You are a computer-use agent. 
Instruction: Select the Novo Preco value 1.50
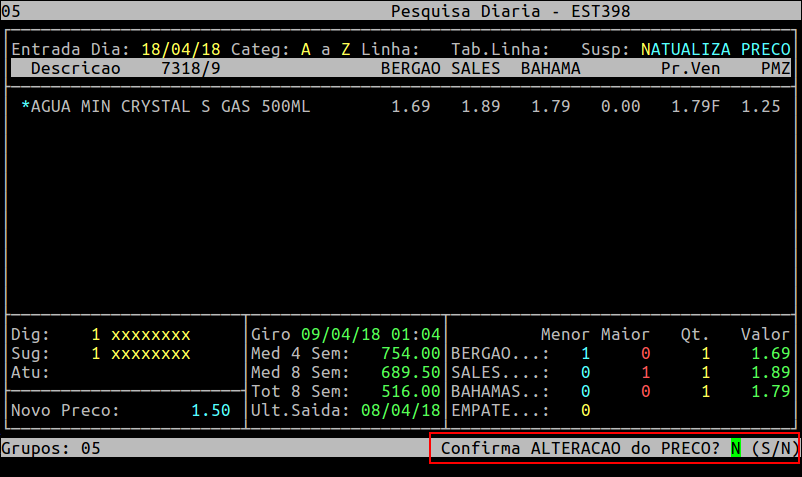(210, 410)
